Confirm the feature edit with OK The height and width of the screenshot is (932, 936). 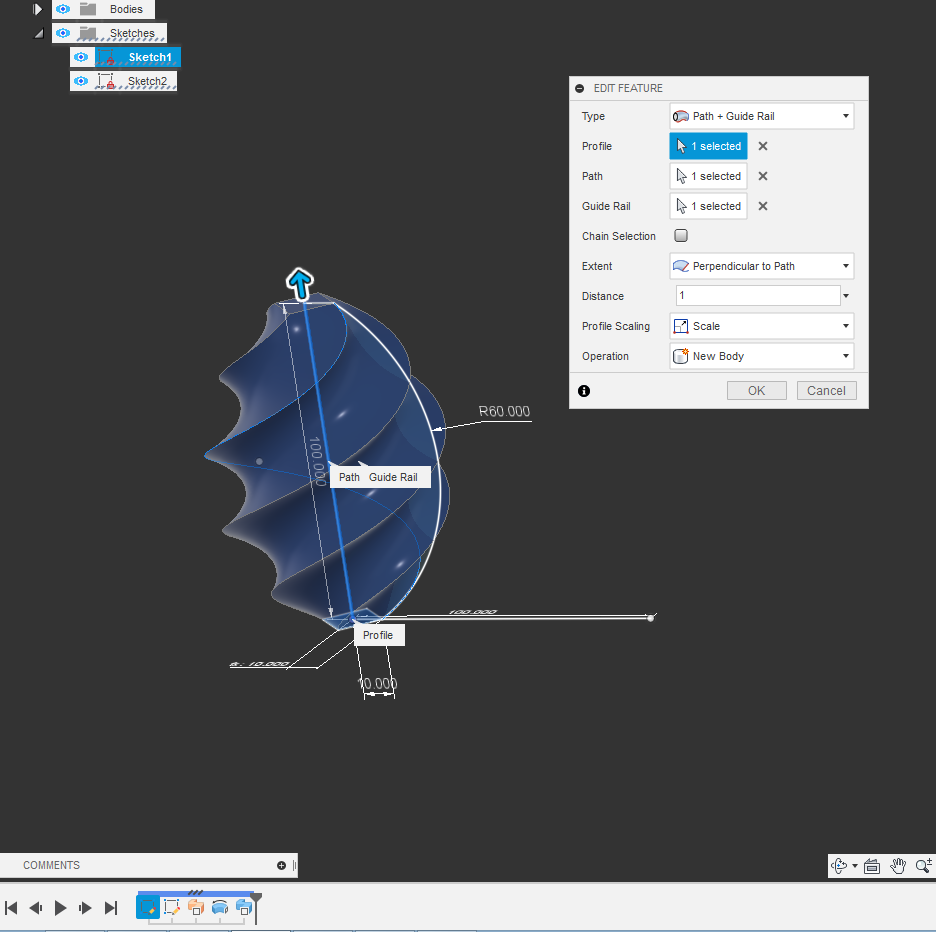pyautogui.click(x=756, y=390)
